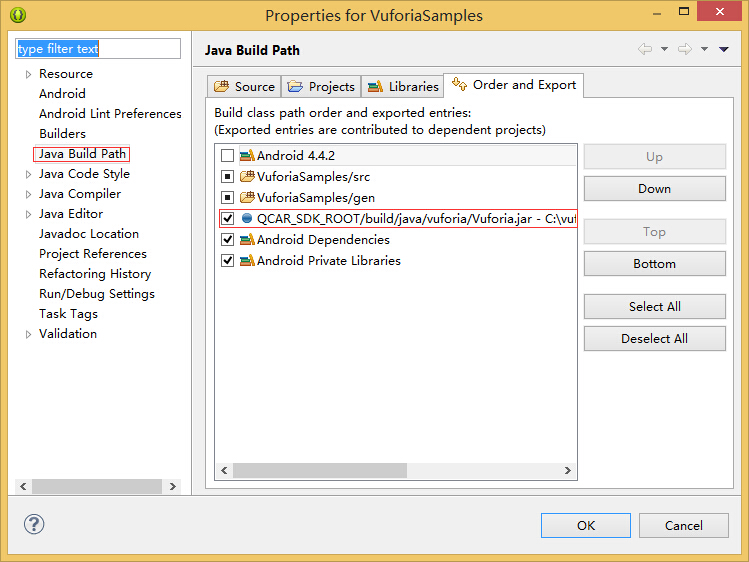Click the Top button

654,232
